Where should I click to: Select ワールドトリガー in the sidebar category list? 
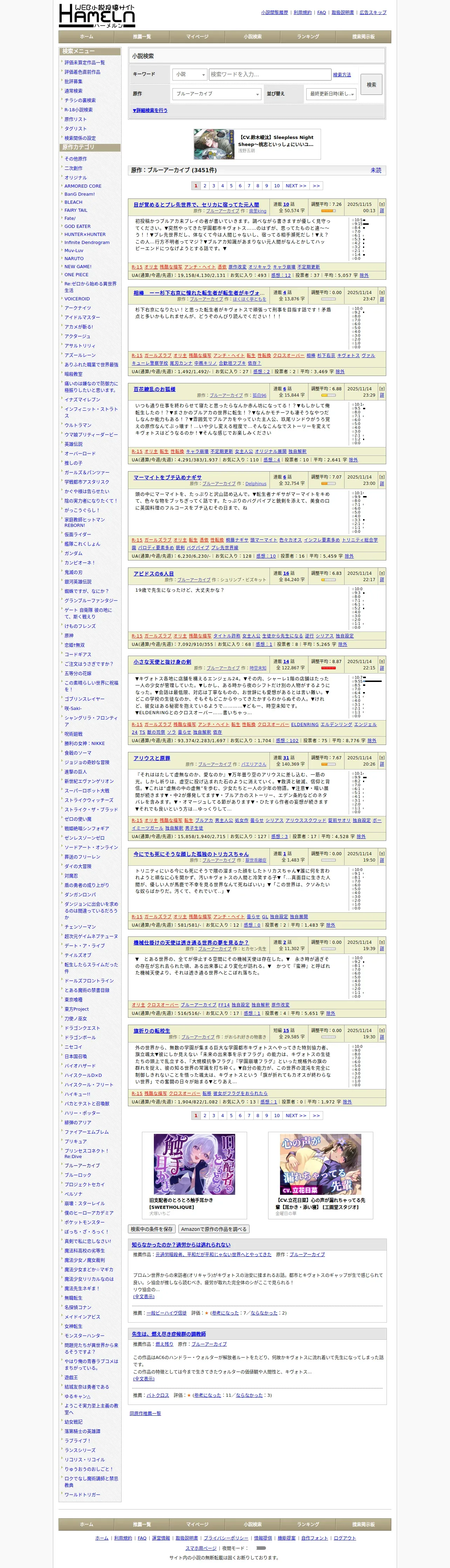82,1494
